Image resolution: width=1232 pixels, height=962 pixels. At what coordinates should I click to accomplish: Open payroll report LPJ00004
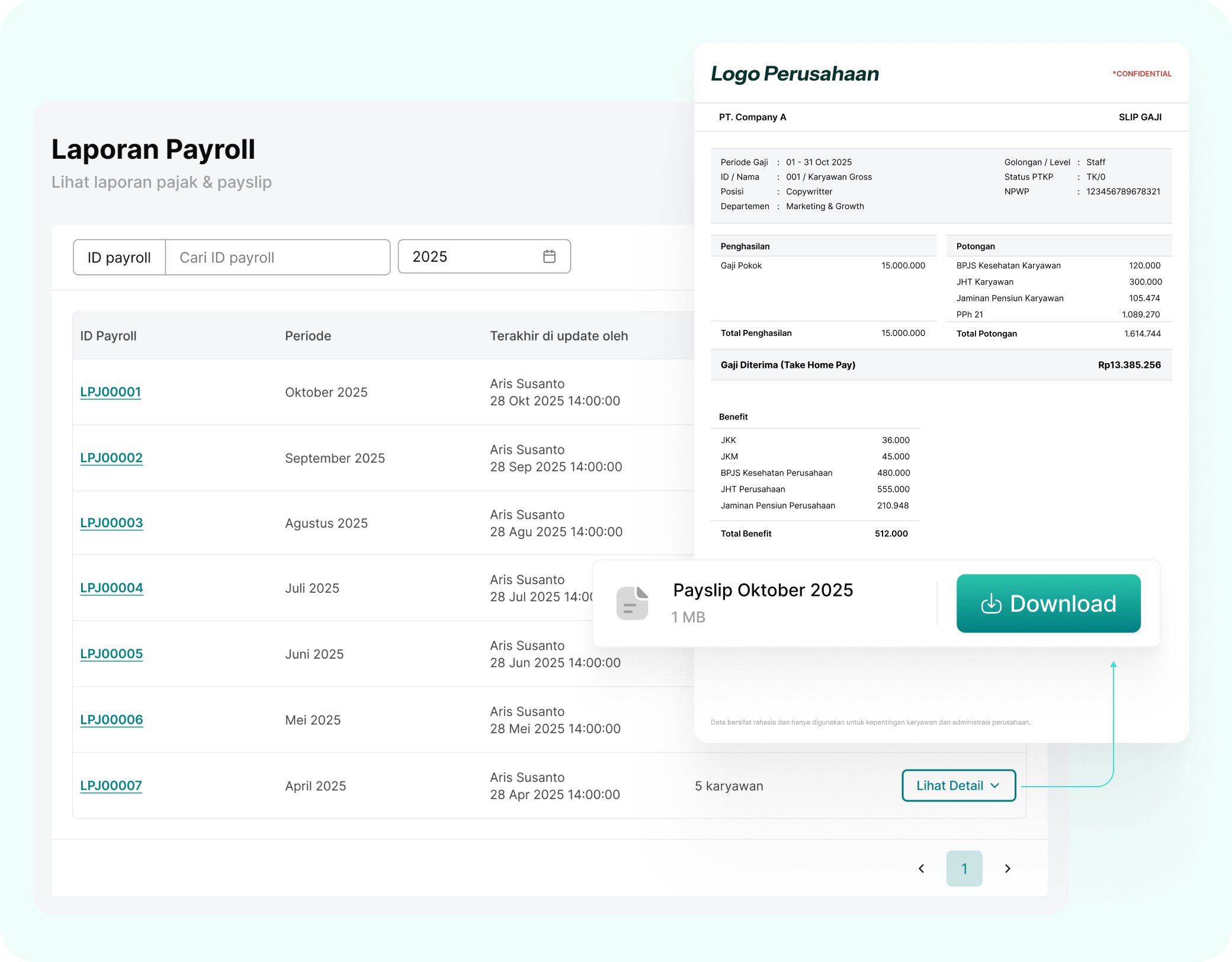tap(111, 588)
